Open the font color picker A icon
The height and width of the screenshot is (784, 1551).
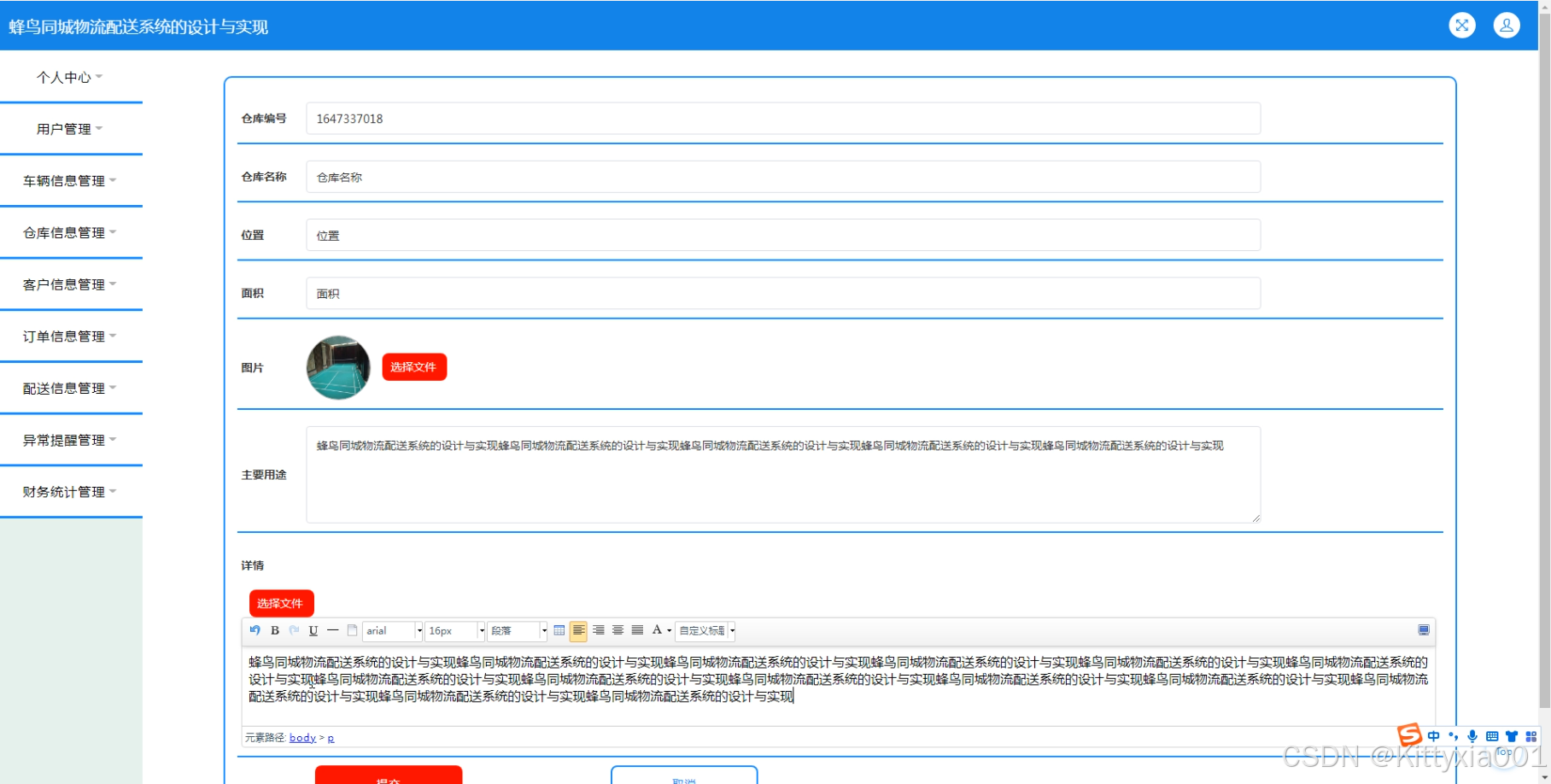657,630
